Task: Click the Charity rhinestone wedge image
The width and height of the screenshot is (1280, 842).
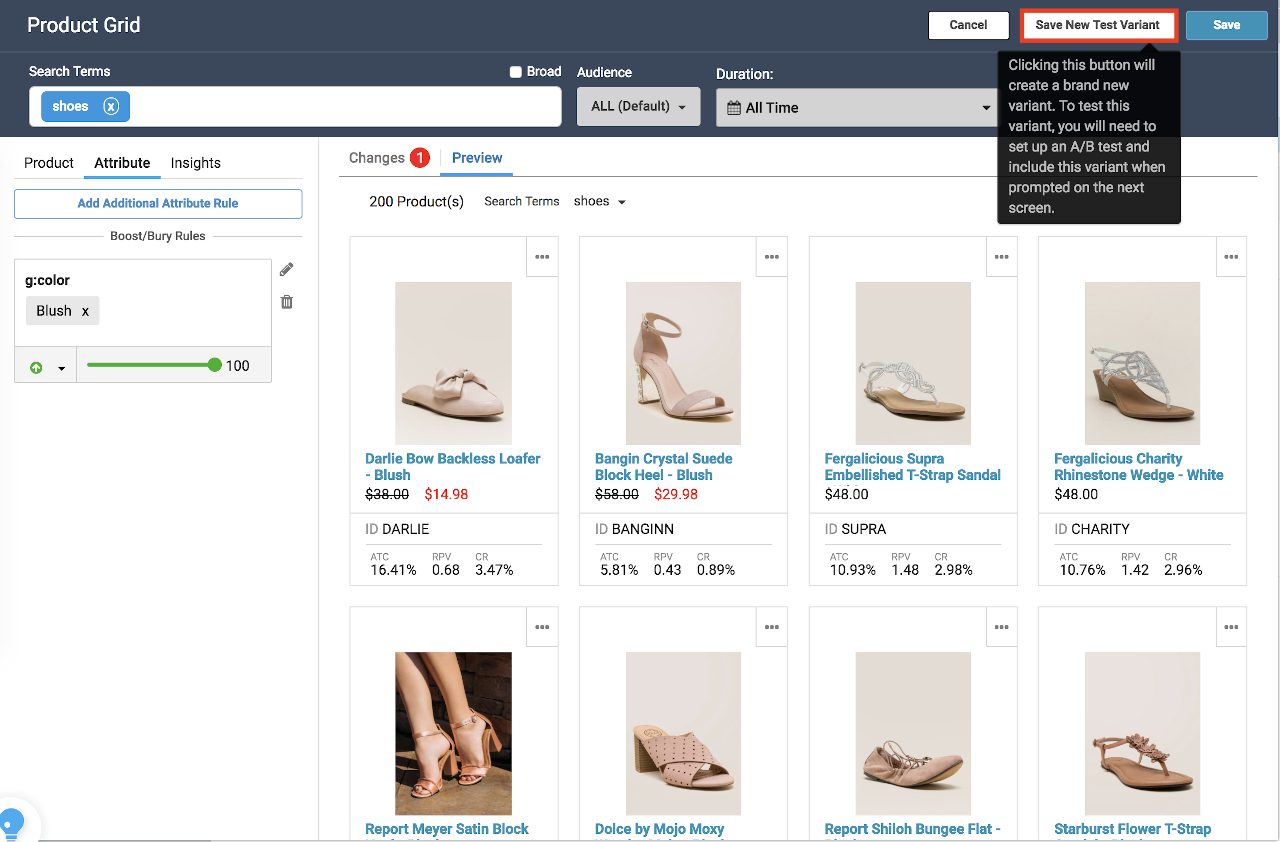Action: [1142, 363]
